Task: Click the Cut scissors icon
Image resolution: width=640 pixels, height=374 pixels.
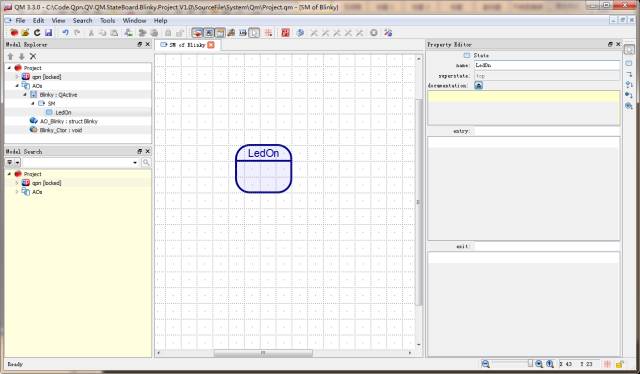Action: [x=91, y=33]
